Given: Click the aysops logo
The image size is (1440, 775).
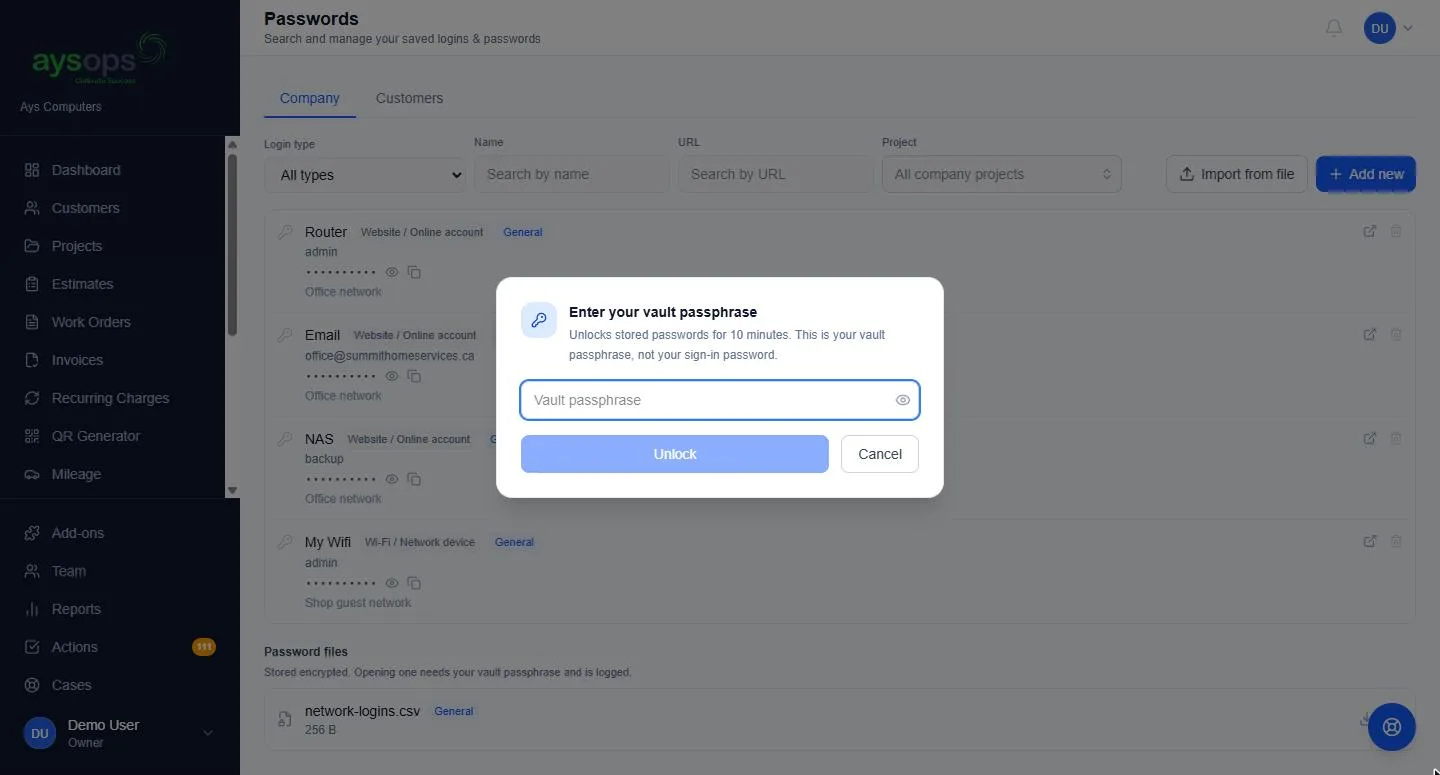Looking at the screenshot, I should (x=99, y=60).
